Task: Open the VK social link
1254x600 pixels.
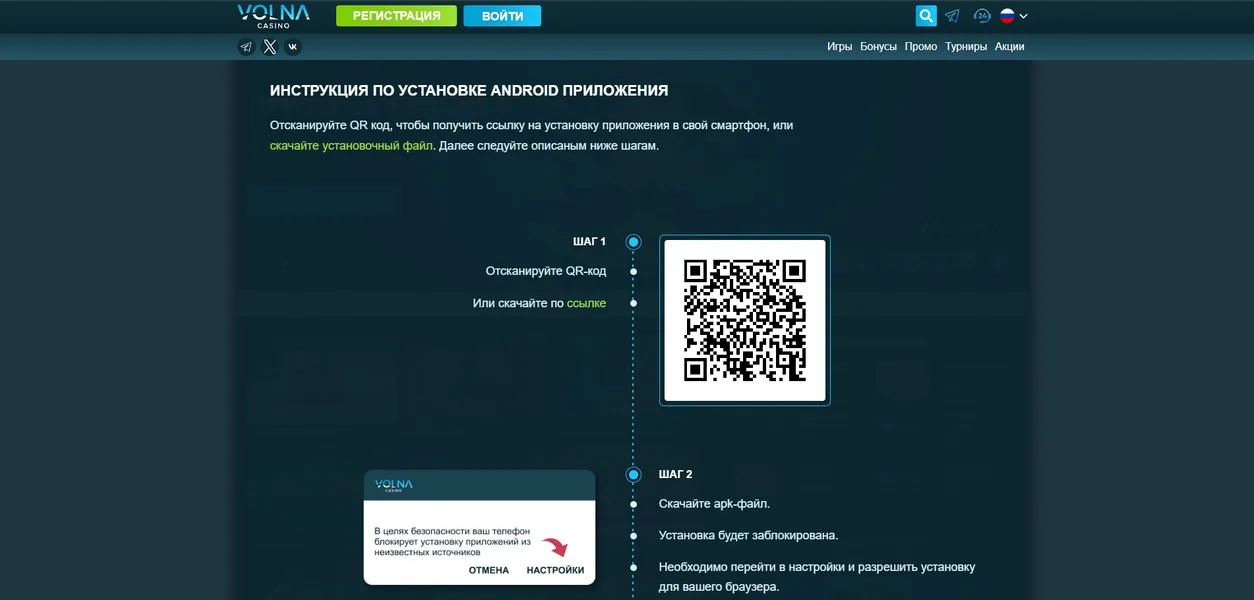Action: tap(293, 47)
